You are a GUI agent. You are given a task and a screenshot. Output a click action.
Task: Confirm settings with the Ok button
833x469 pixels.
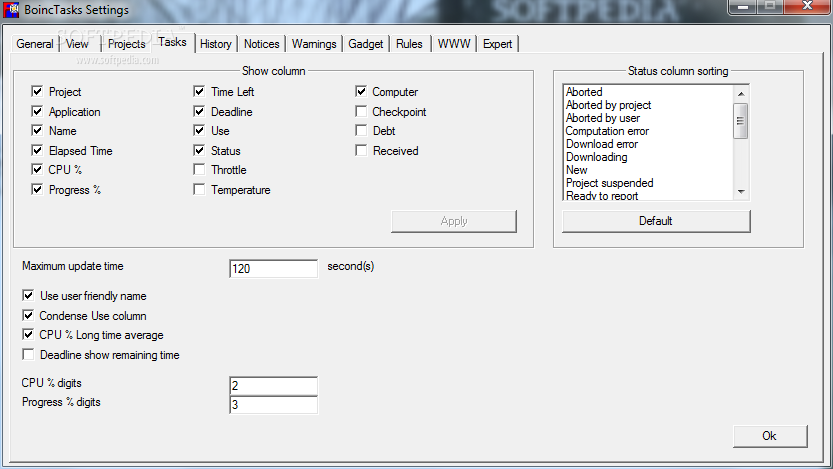770,436
